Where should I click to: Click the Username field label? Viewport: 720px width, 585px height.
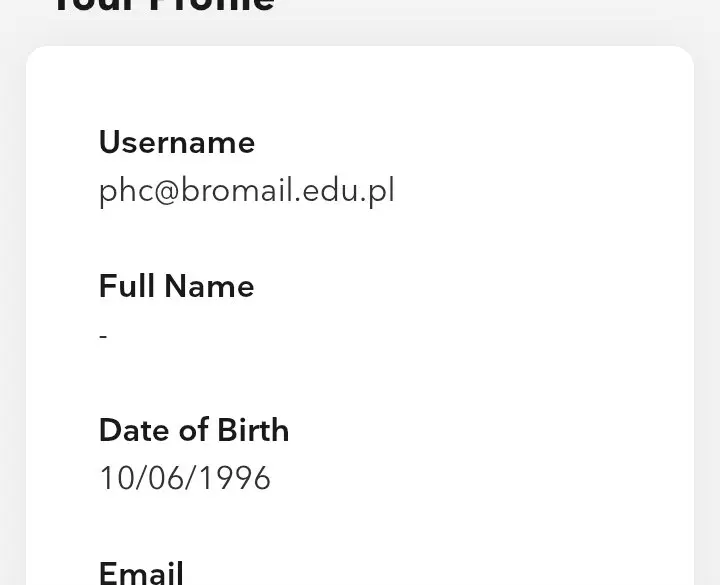click(x=177, y=142)
